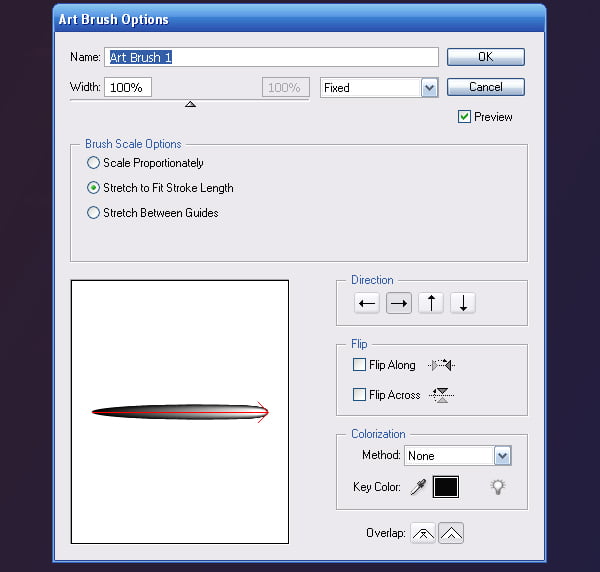Click the Key Color black swatch
The height and width of the screenshot is (572, 600).
[446, 487]
